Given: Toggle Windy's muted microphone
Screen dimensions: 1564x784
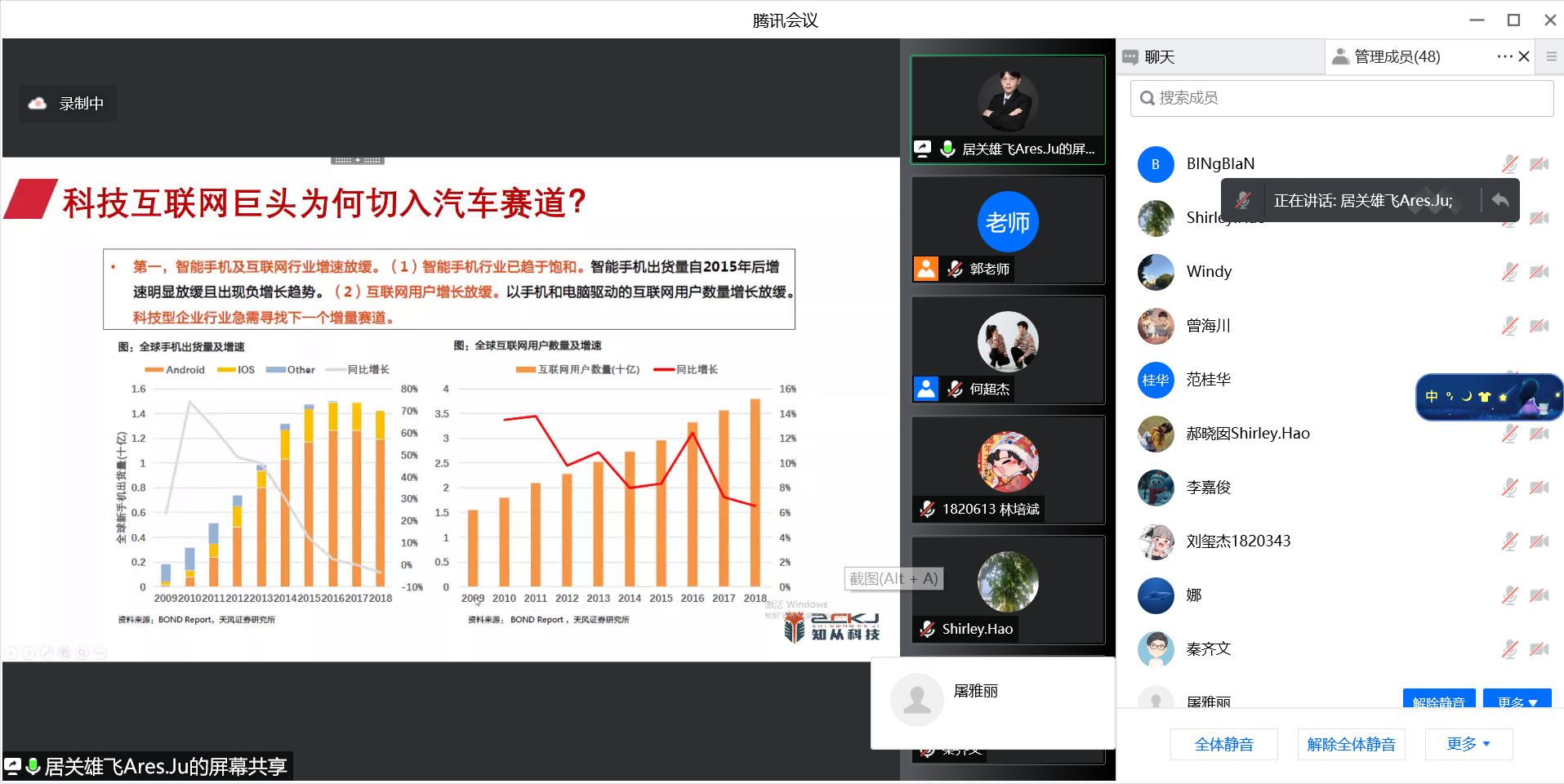Looking at the screenshot, I should [x=1509, y=272].
